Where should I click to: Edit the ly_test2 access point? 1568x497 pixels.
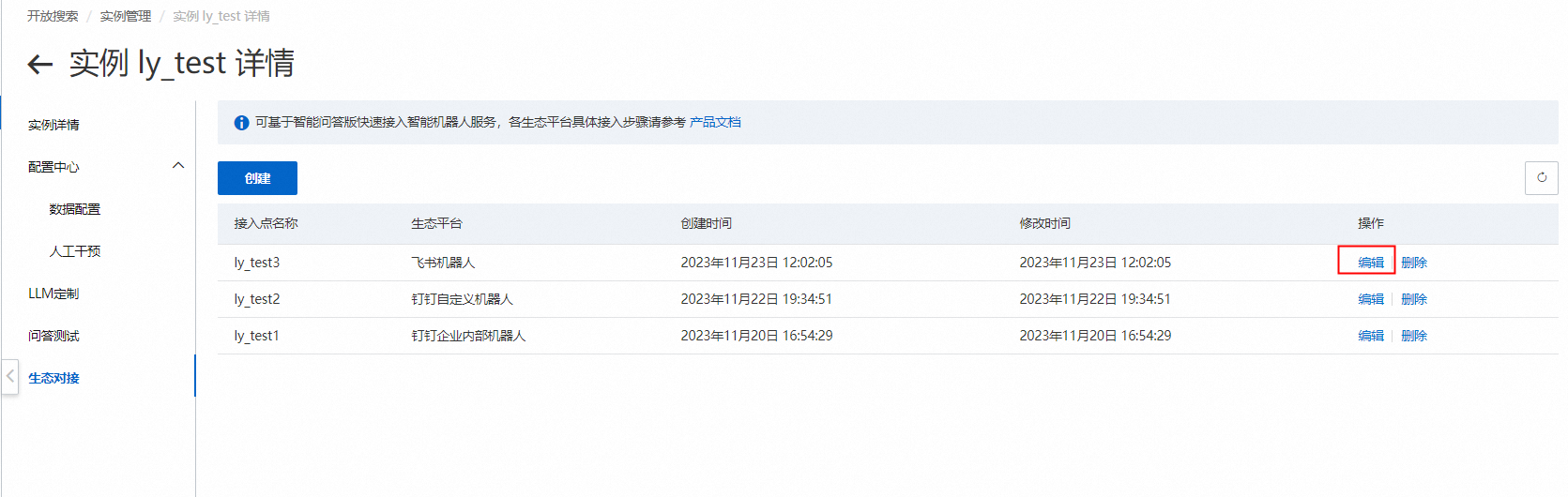tap(1371, 299)
